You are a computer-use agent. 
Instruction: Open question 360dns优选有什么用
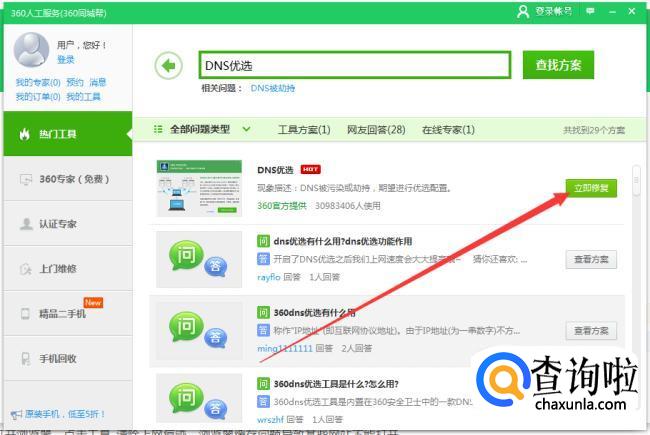(x=314, y=313)
